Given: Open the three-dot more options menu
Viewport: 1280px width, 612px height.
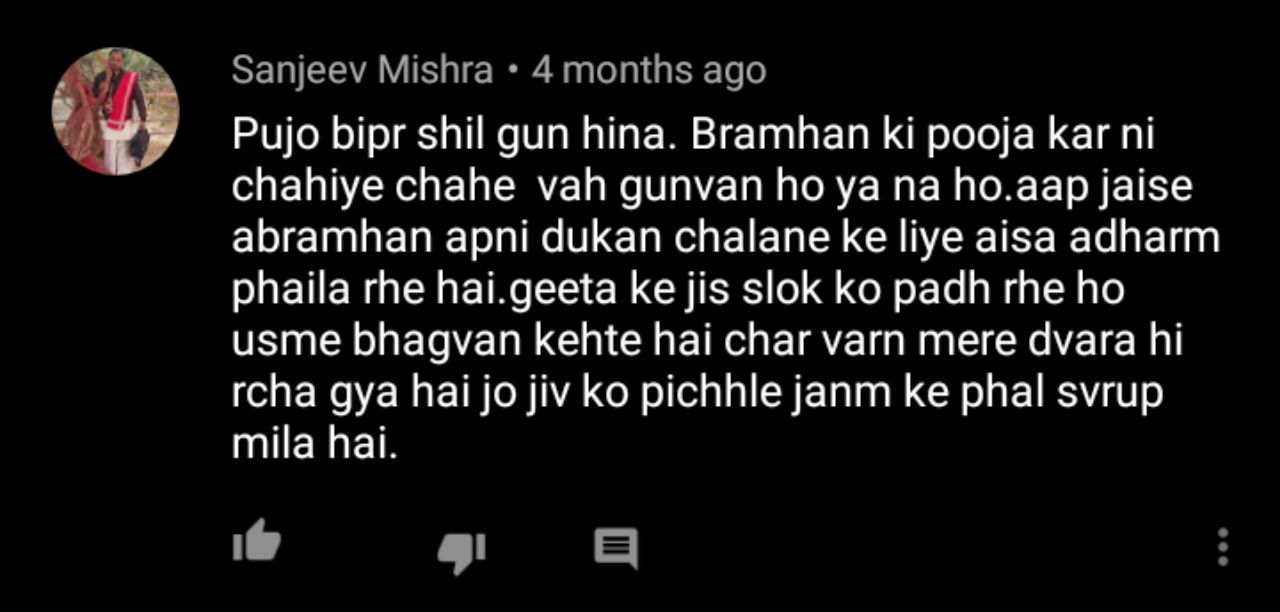Looking at the screenshot, I should [x=1222, y=548].
